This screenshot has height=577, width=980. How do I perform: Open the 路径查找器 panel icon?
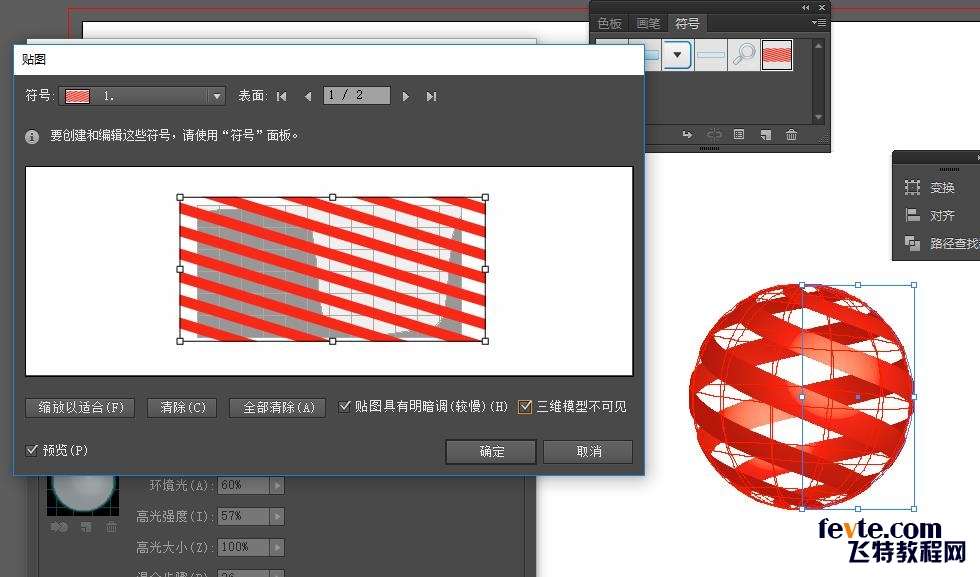coord(912,243)
